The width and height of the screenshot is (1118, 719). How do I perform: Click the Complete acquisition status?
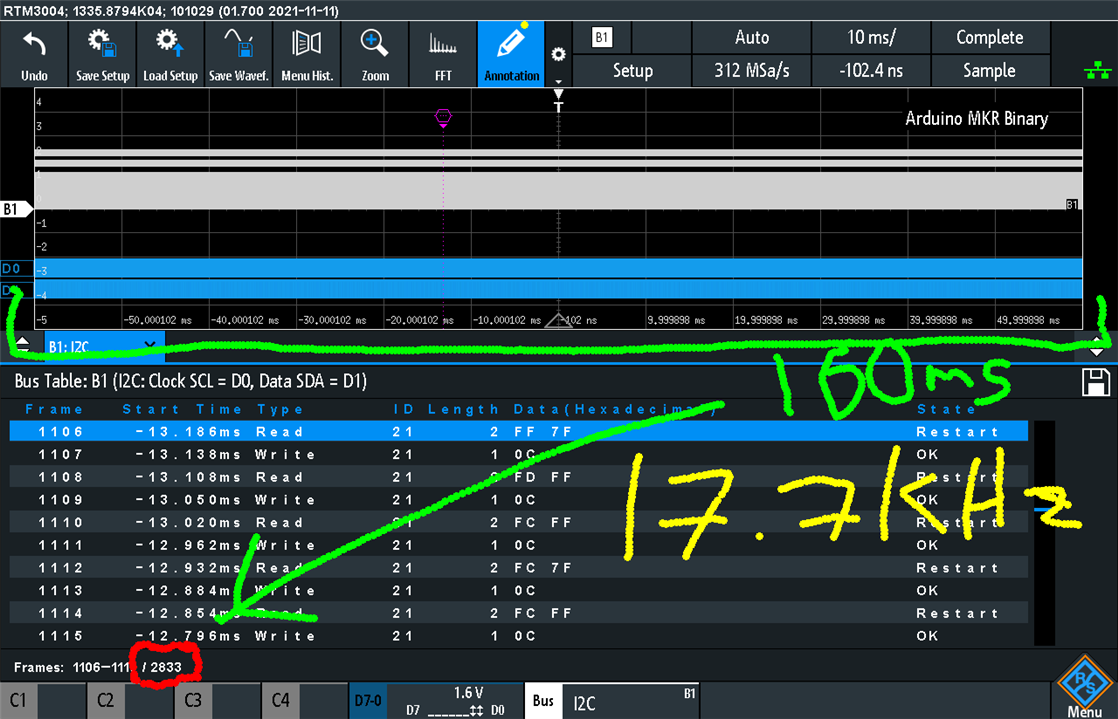click(990, 37)
